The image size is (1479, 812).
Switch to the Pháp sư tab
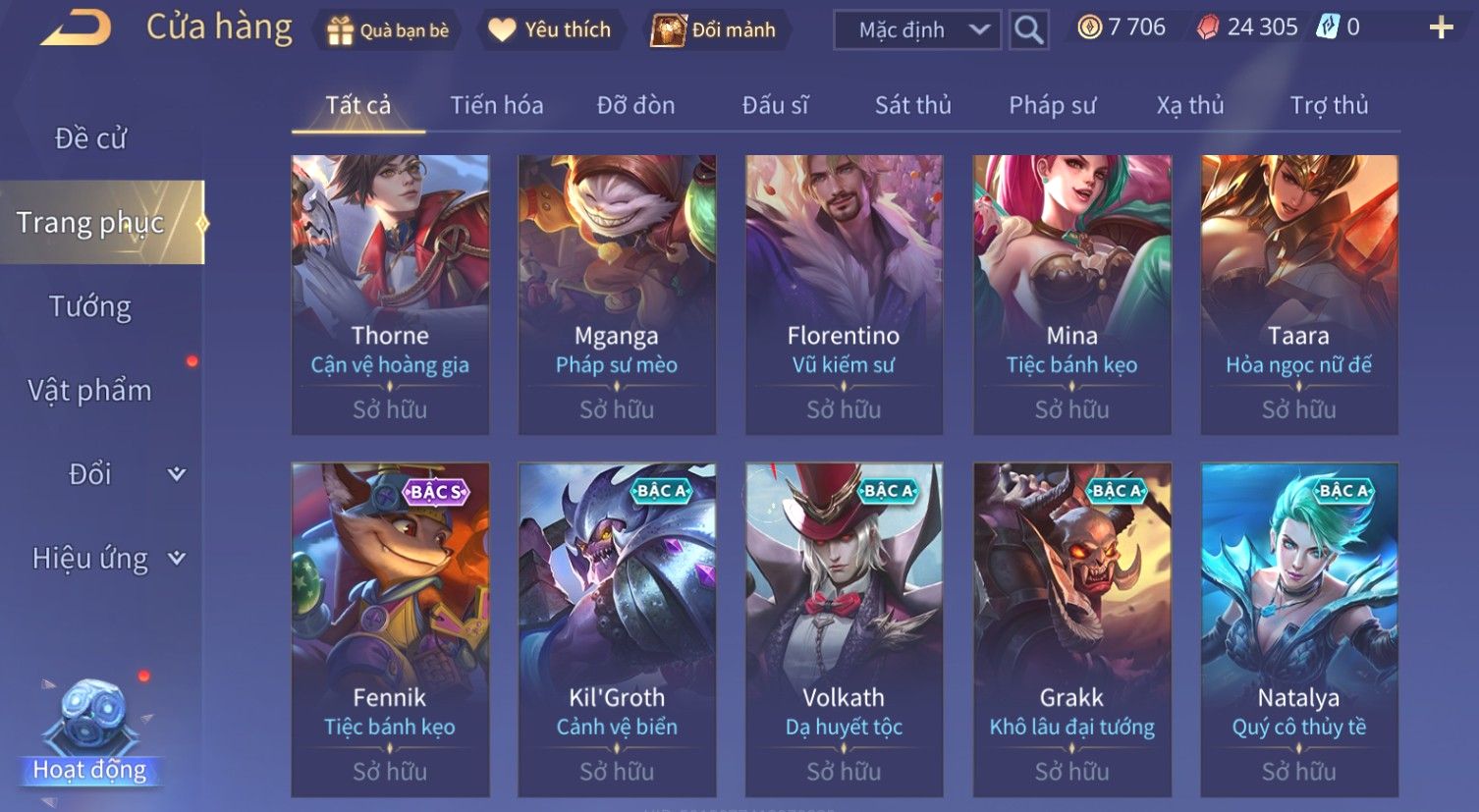[1053, 105]
